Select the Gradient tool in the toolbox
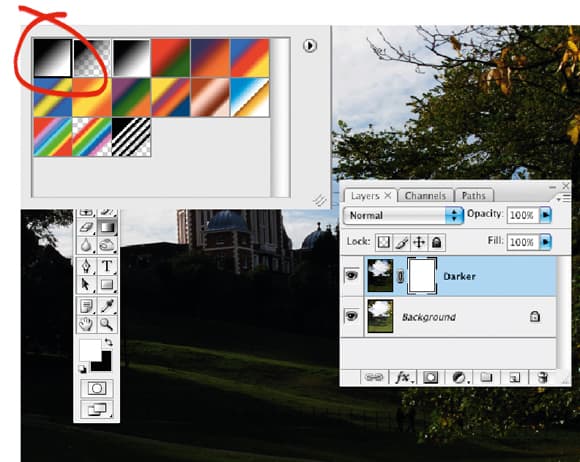580x462 pixels. point(107,227)
